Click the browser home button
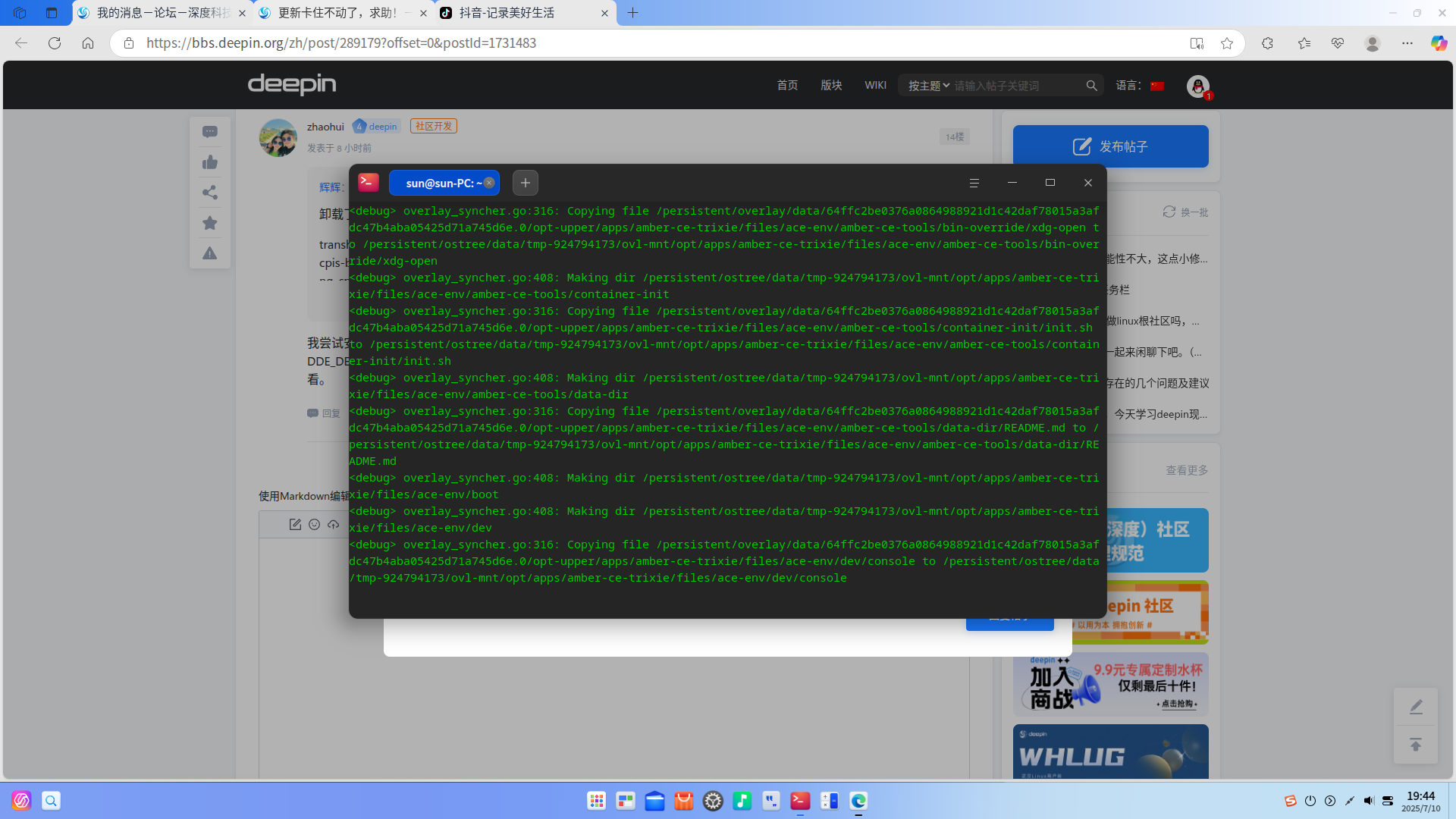The height and width of the screenshot is (819, 1456). tap(88, 43)
